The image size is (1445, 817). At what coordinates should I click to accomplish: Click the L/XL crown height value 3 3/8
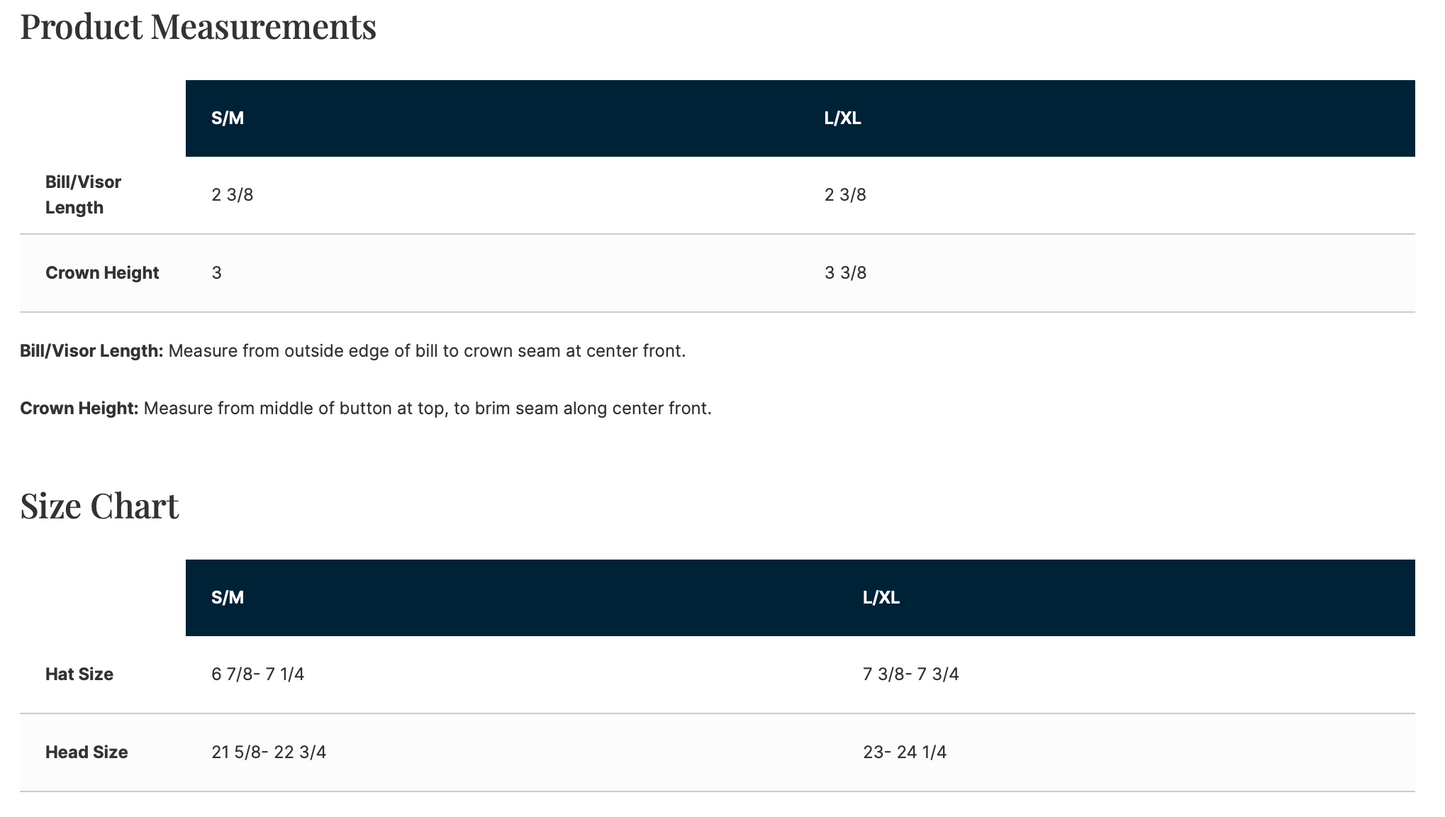point(845,273)
